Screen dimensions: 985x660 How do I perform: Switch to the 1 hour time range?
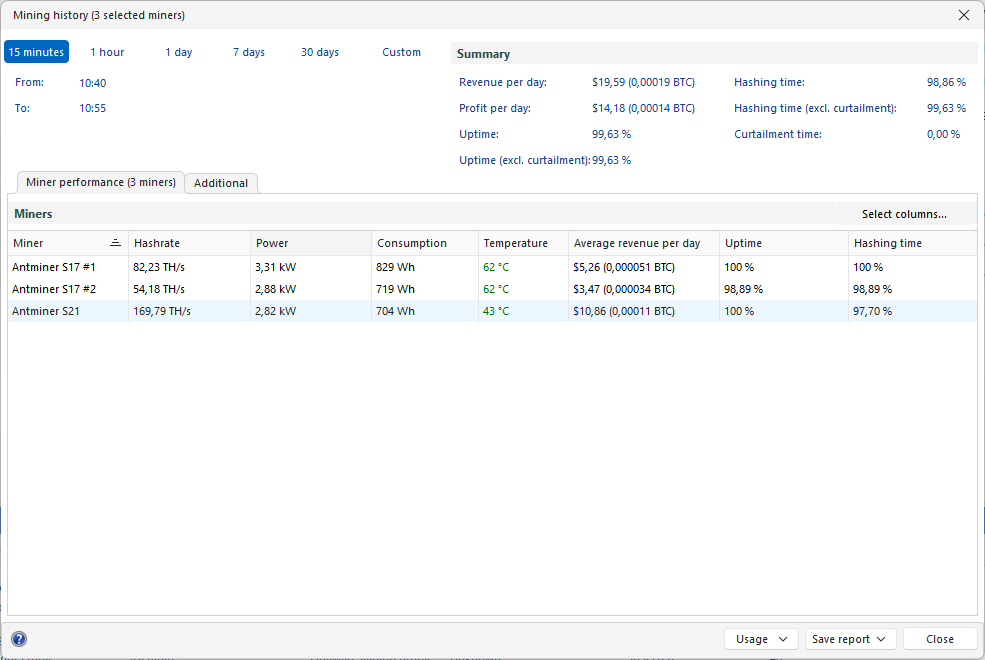(x=107, y=52)
